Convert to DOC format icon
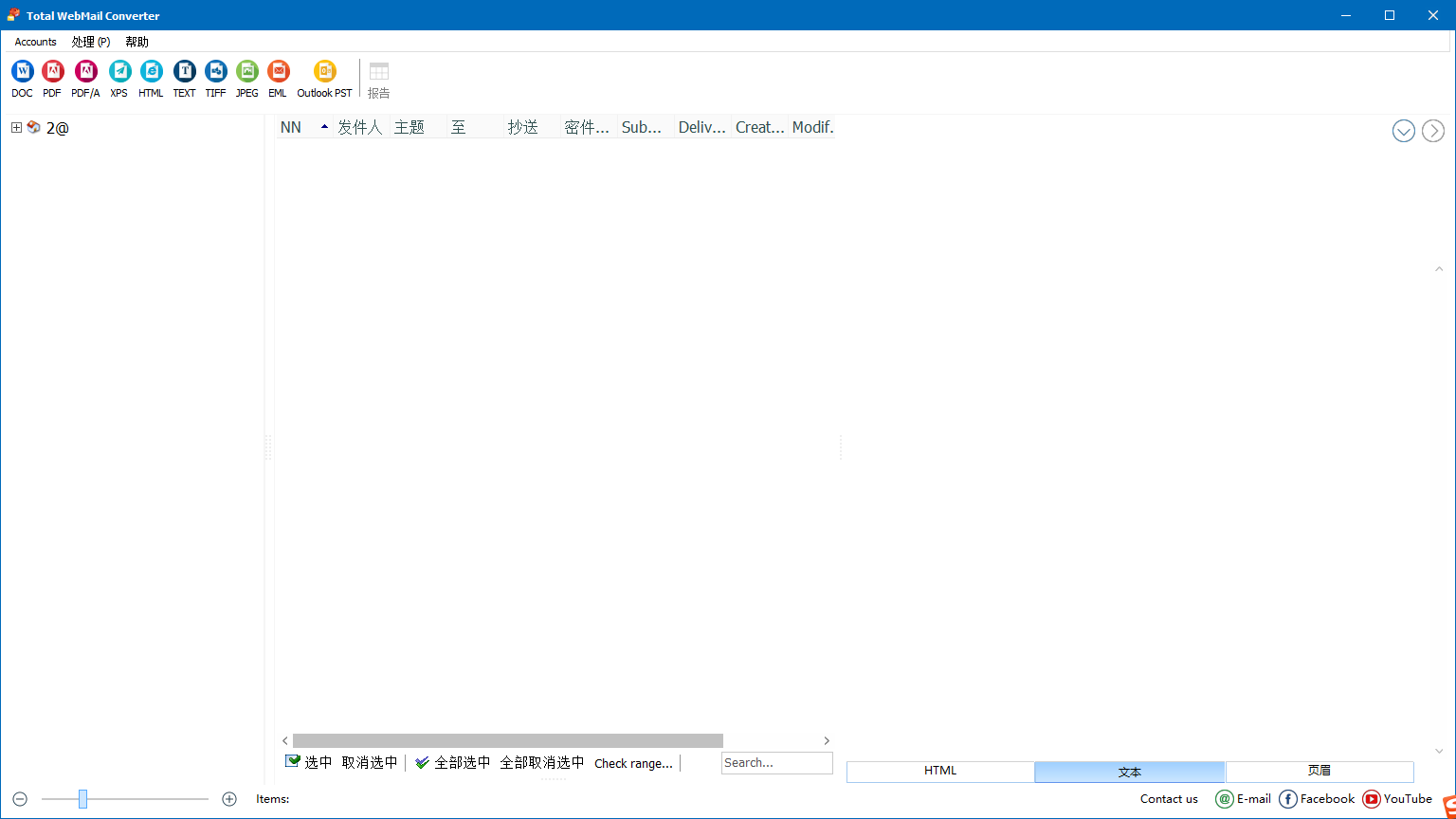The image size is (1456, 819). 22,79
